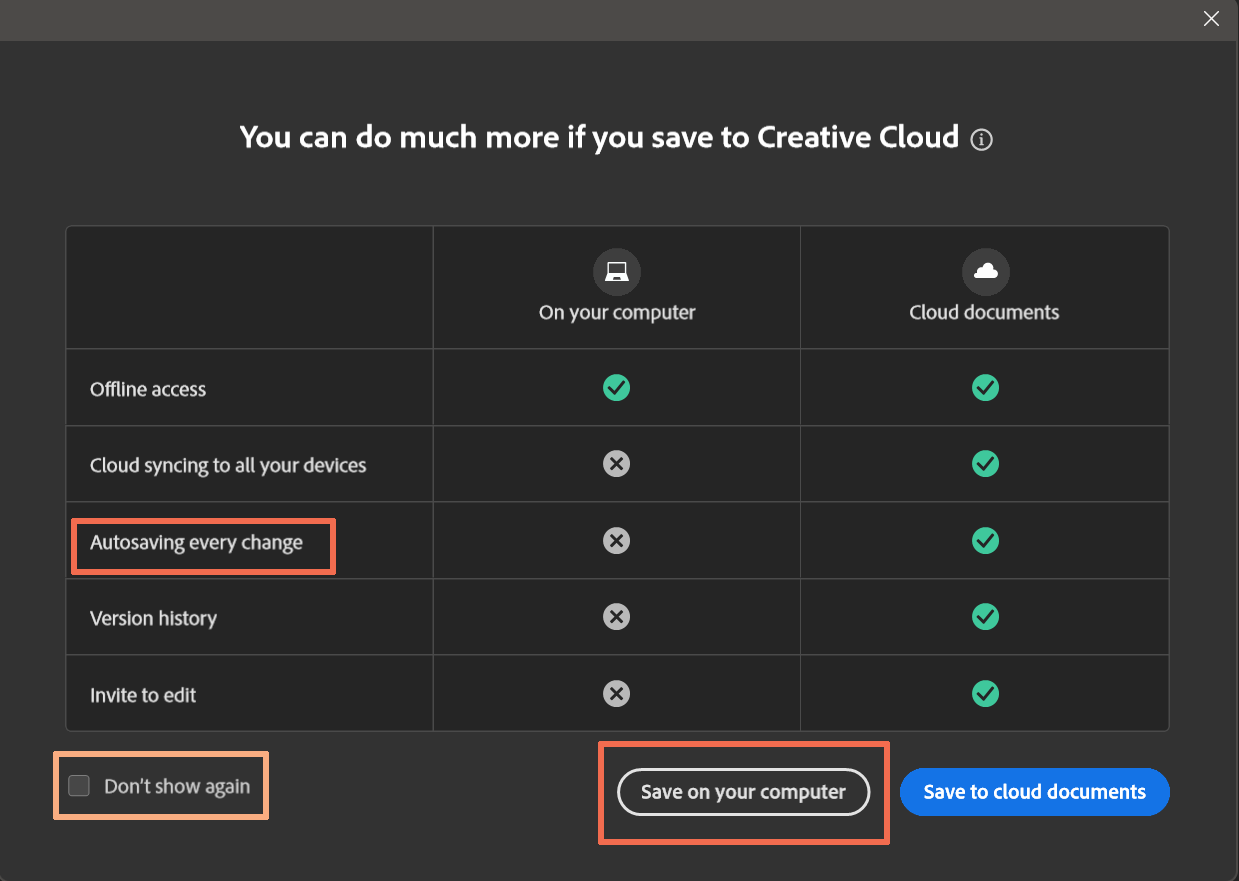Image resolution: width=1239 pixels, height=881 pixels.
Task: Close the save dialog with the X
Action: click(1211, 19)
